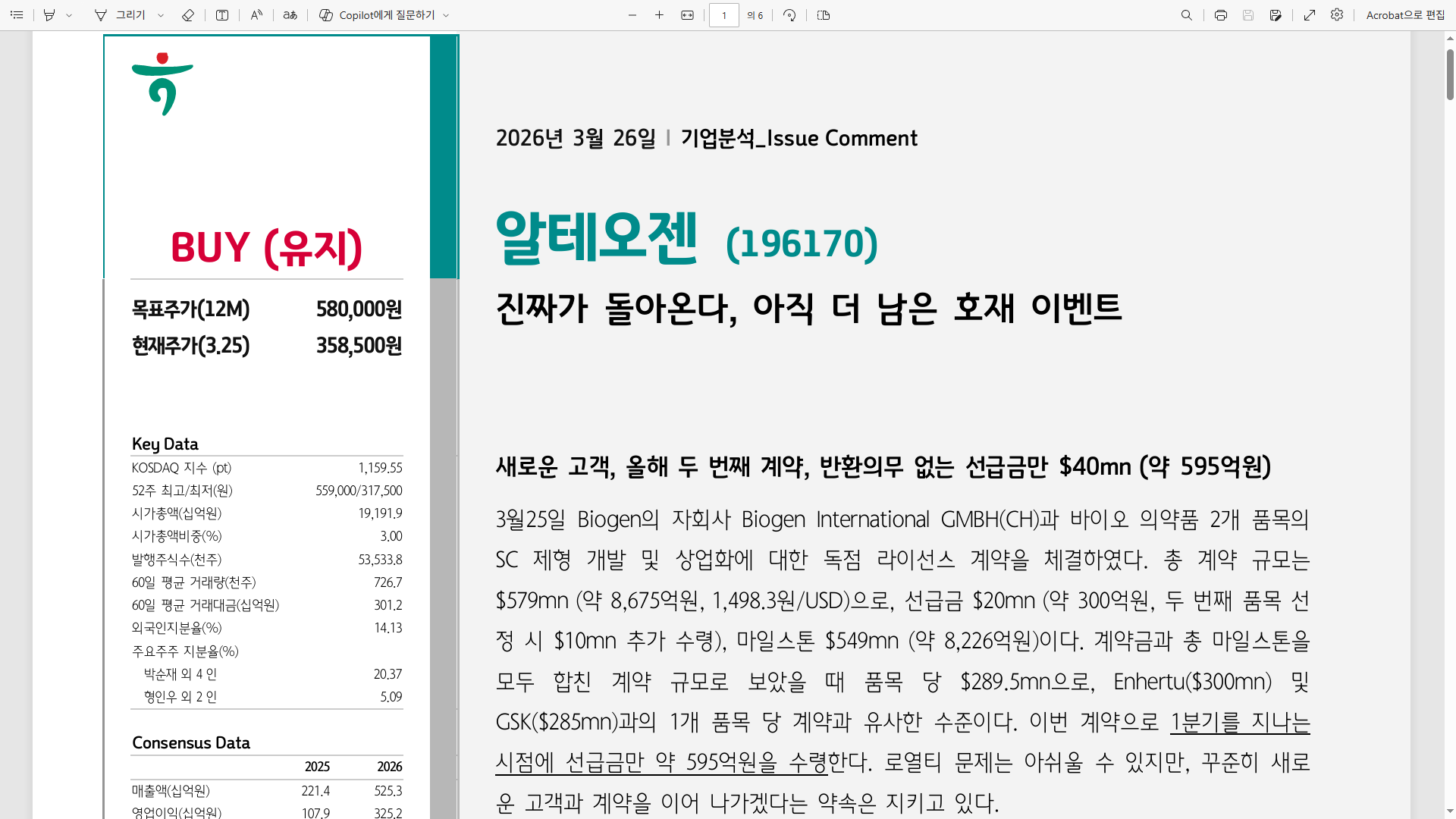1456x819 pixels.
Task: Zoom in on the document
Action: coord(660,14)
